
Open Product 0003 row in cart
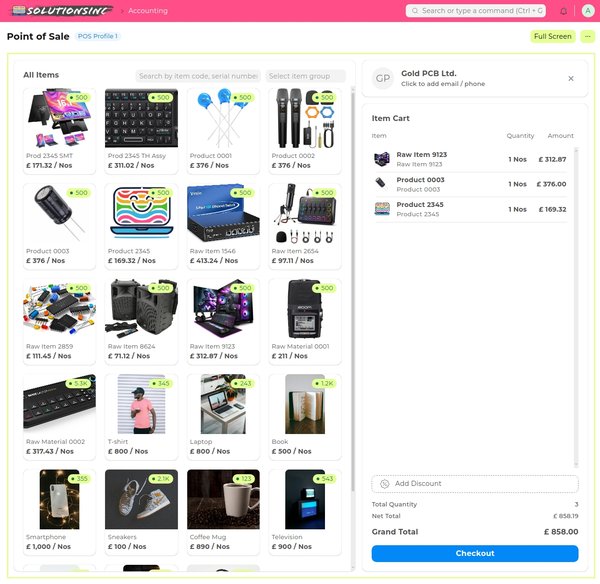[x=471, y=184]
